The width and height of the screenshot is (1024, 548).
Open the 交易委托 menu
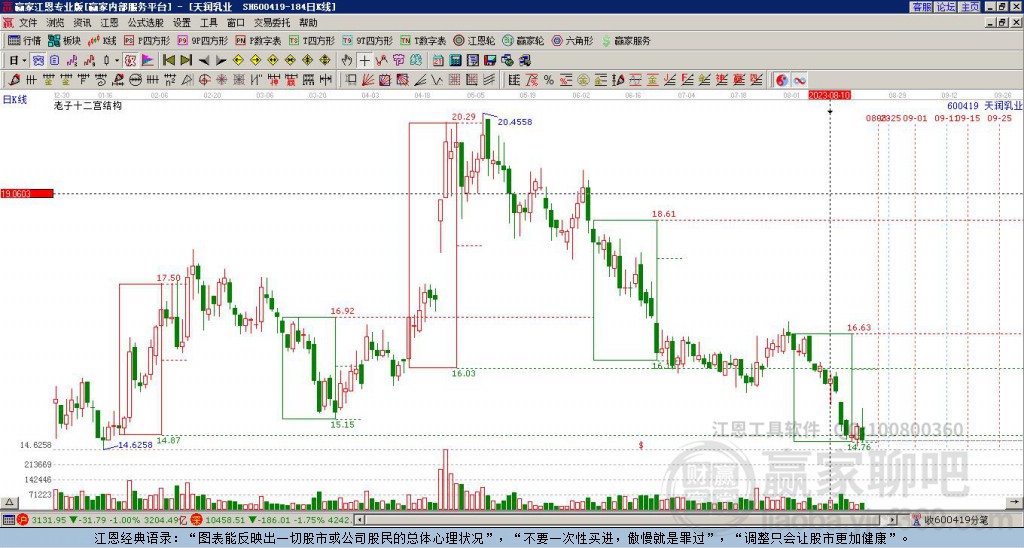coord(272,23)
